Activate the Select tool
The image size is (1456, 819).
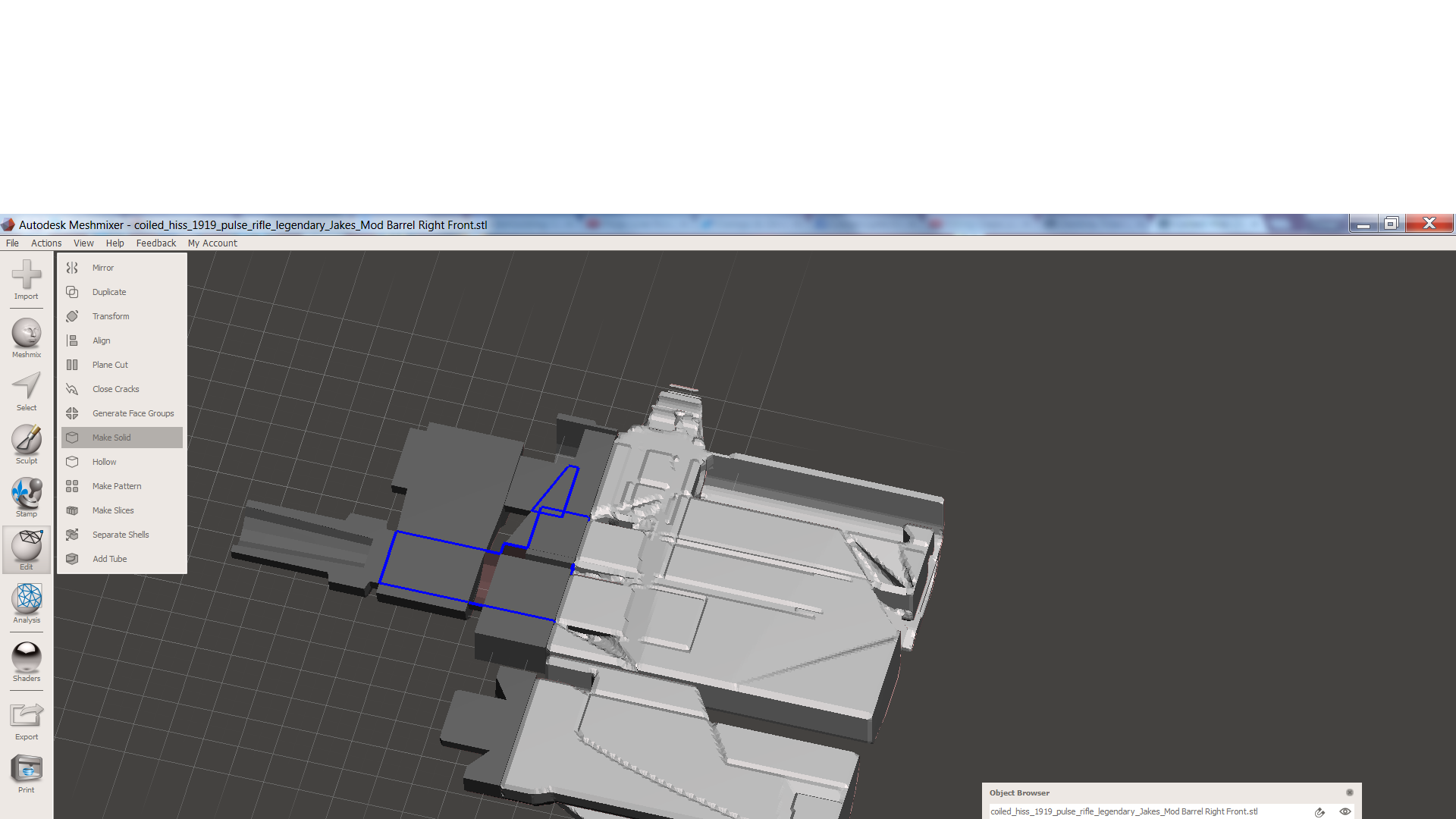tap(27, 391)
